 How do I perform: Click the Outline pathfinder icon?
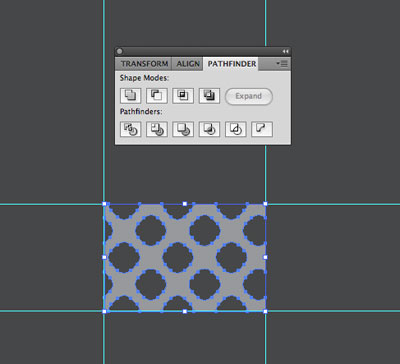coord(236,129)
